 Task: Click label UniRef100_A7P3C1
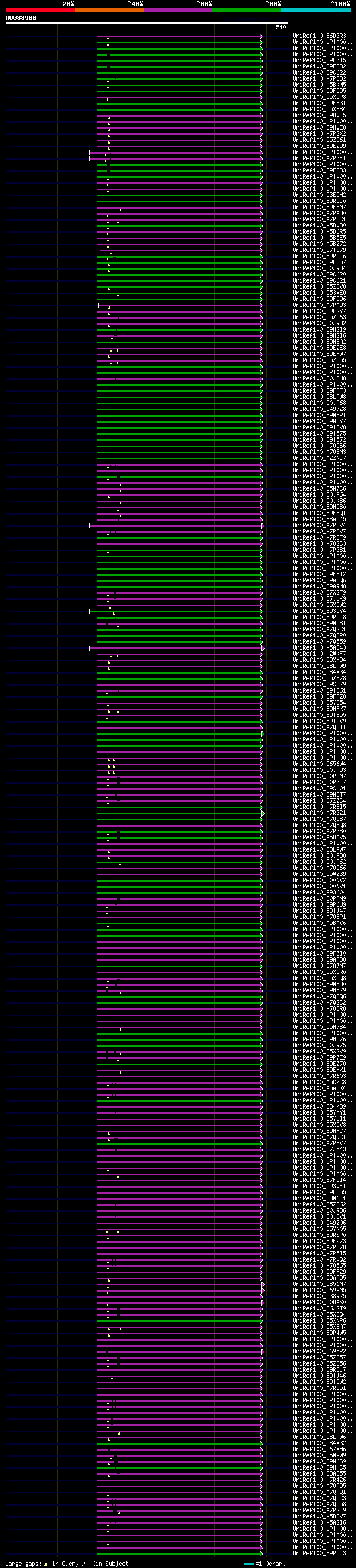point(319,219)
